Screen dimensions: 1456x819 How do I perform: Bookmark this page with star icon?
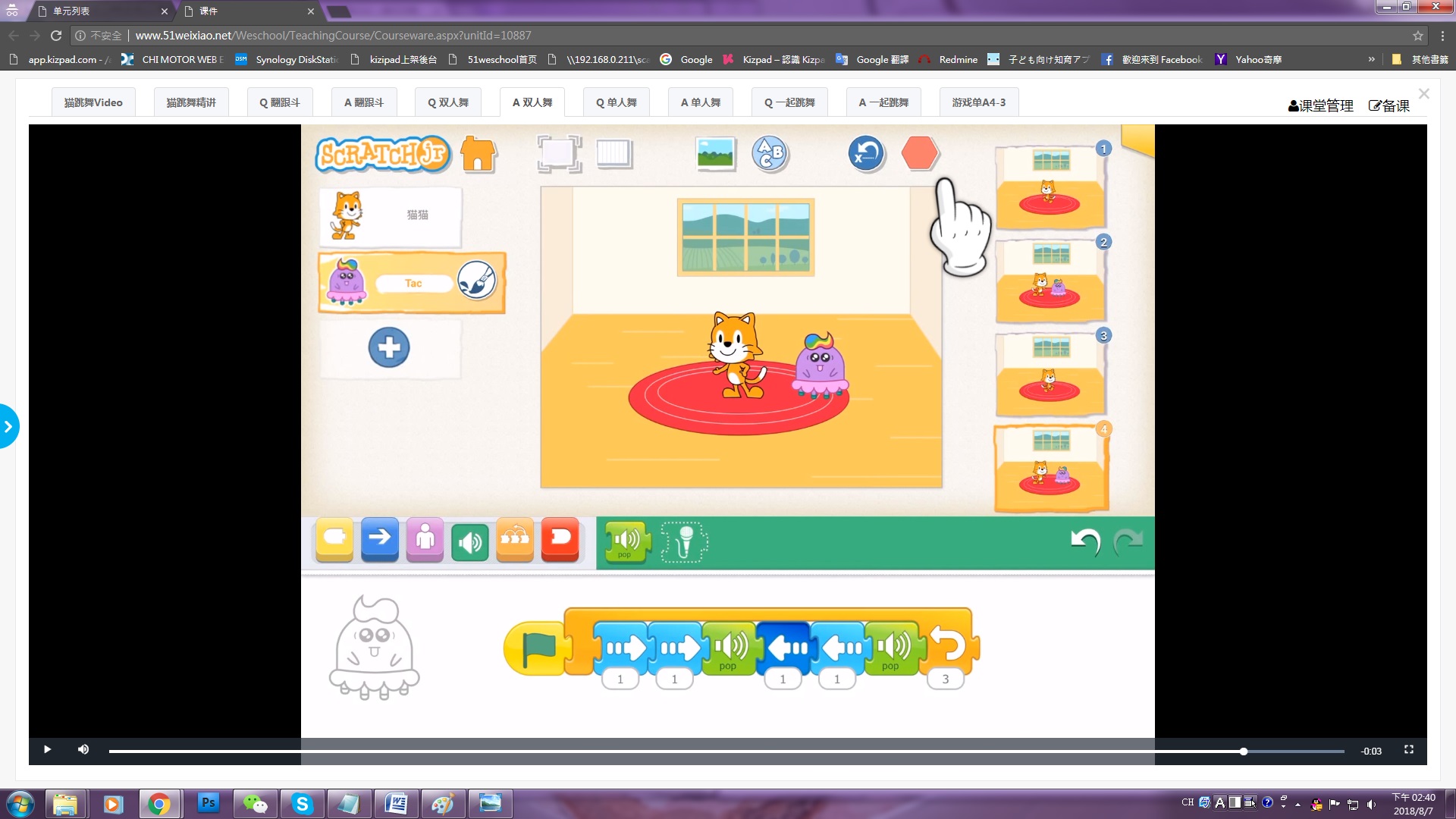coord(1418,36)
